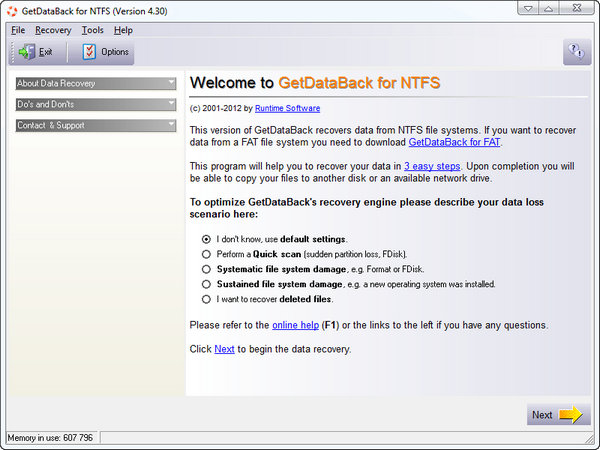
Task: Select Sustained file system damage option
Action: click(x=206, y=284)
